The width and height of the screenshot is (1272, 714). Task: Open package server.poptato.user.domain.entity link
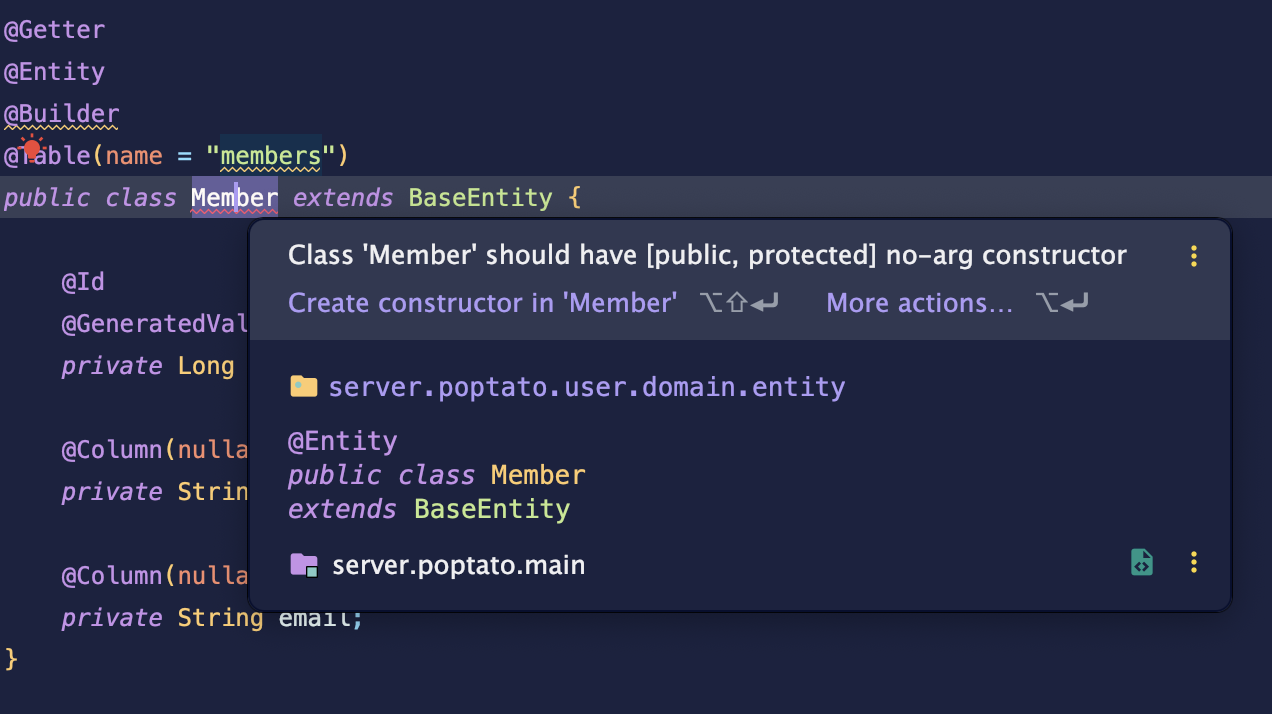[587, 387]
